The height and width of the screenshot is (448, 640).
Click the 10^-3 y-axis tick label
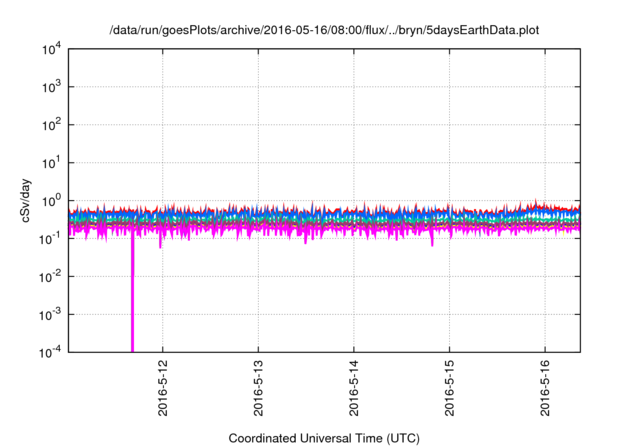[x=50, y=315]
